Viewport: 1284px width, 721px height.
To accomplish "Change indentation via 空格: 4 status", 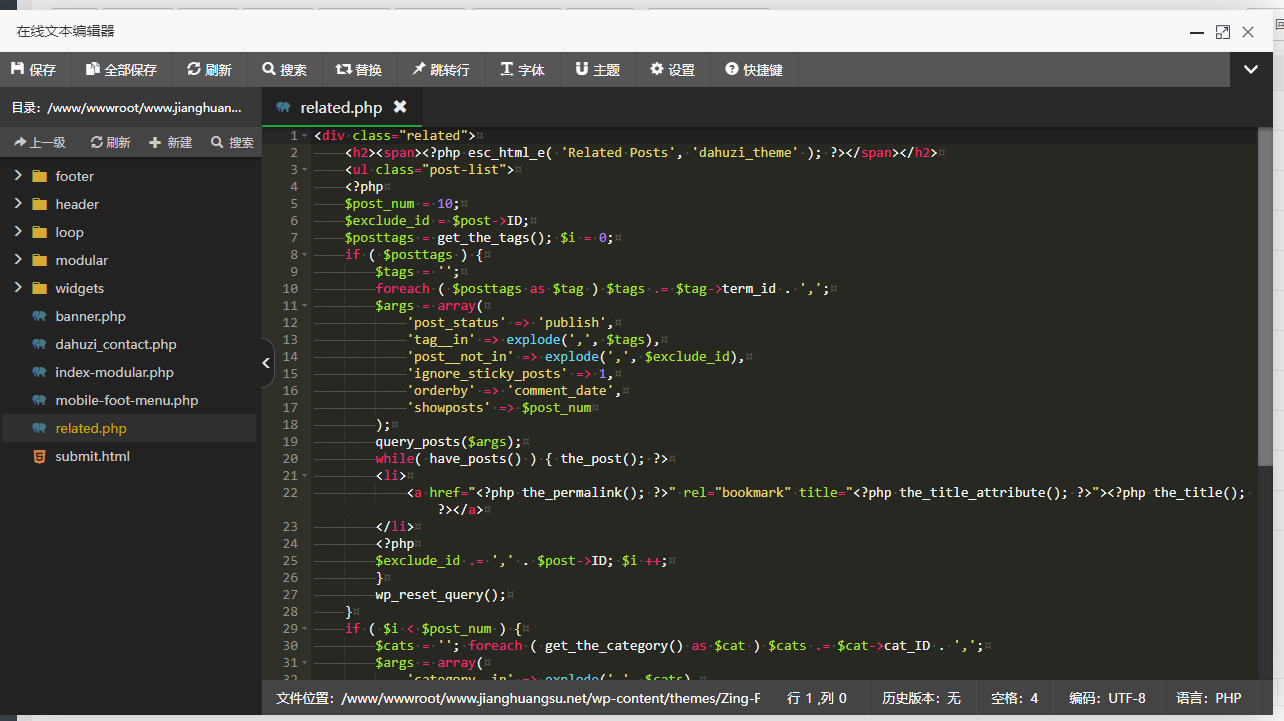I will pyautogui.click(x=1014, y=698).
